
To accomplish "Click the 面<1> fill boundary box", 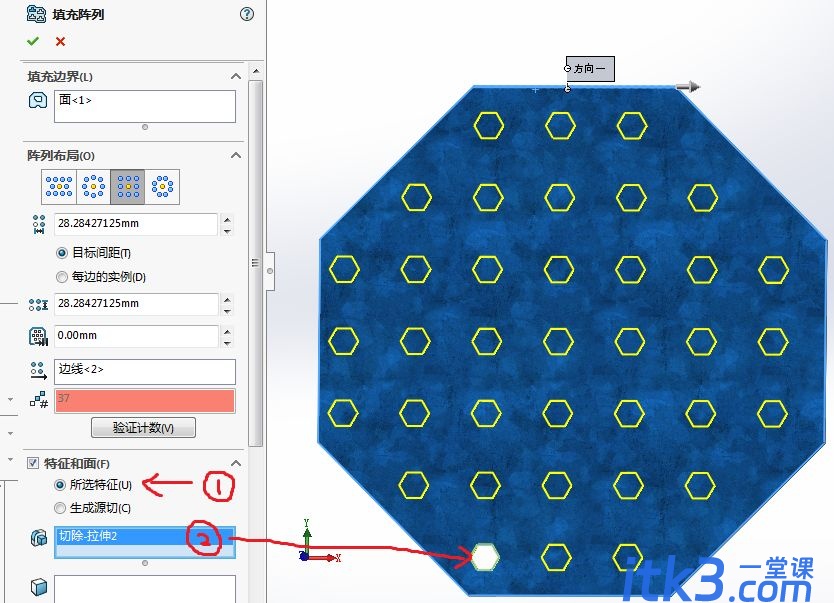I will 145,106.
